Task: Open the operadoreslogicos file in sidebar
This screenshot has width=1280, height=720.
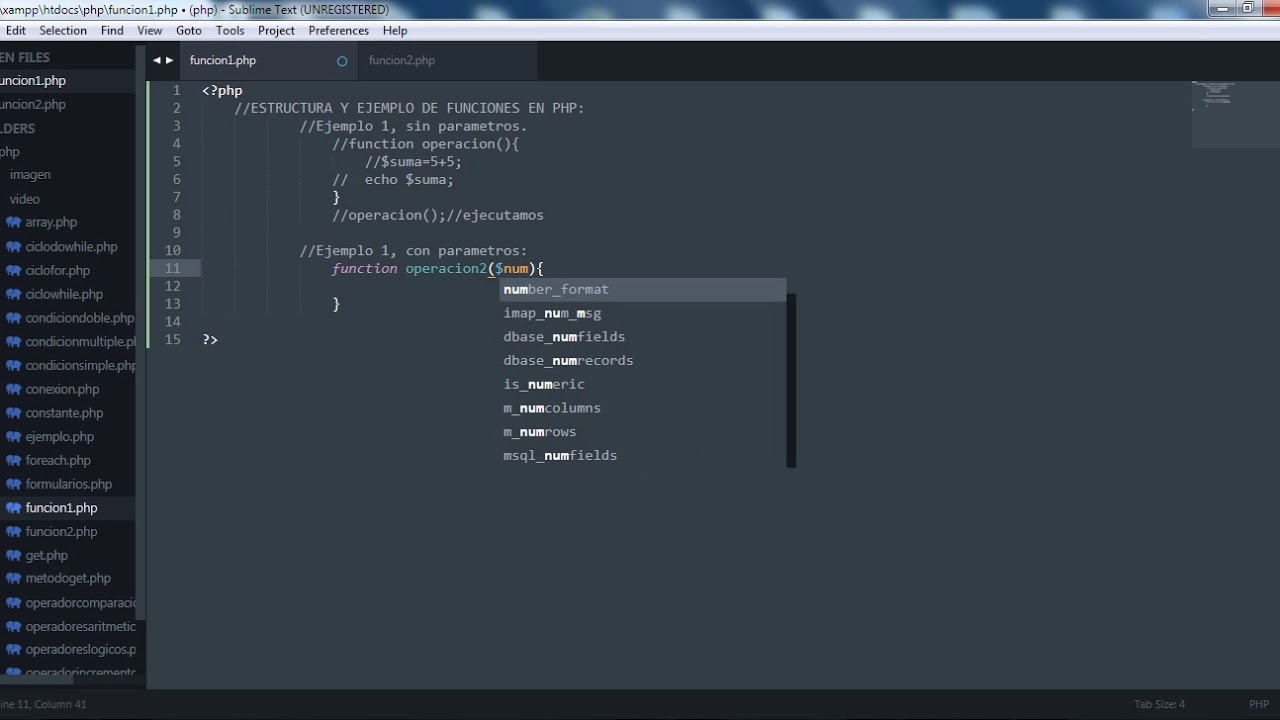Action: (x=80, y=650)
